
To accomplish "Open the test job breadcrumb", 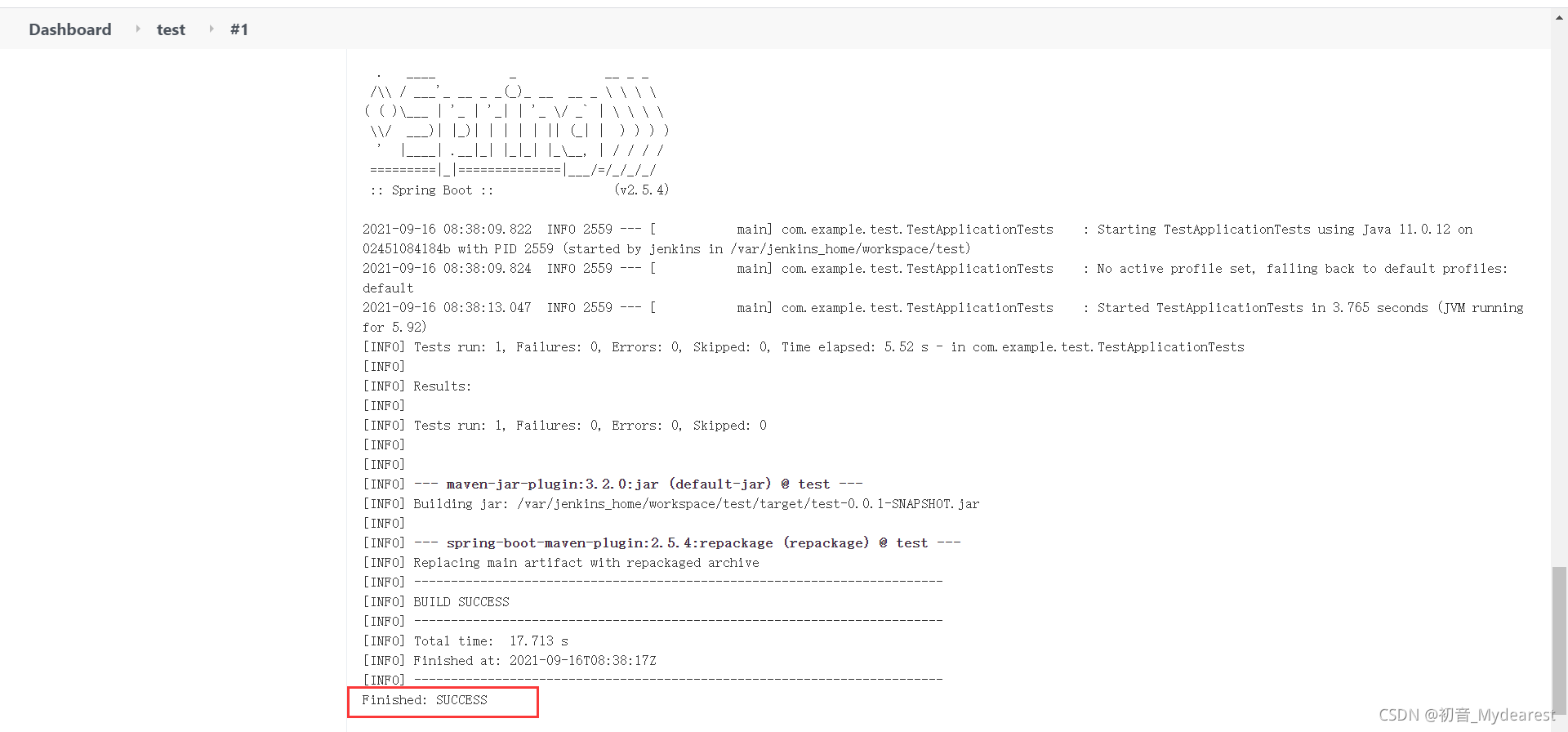I will pyautogui.click(x=171, y=29).
